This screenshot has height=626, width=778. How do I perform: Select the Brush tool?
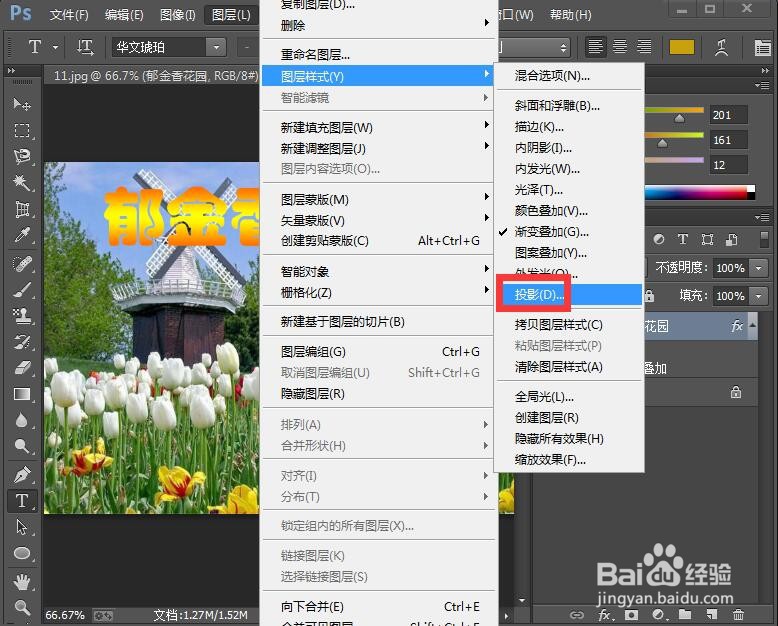pos(22,290)
